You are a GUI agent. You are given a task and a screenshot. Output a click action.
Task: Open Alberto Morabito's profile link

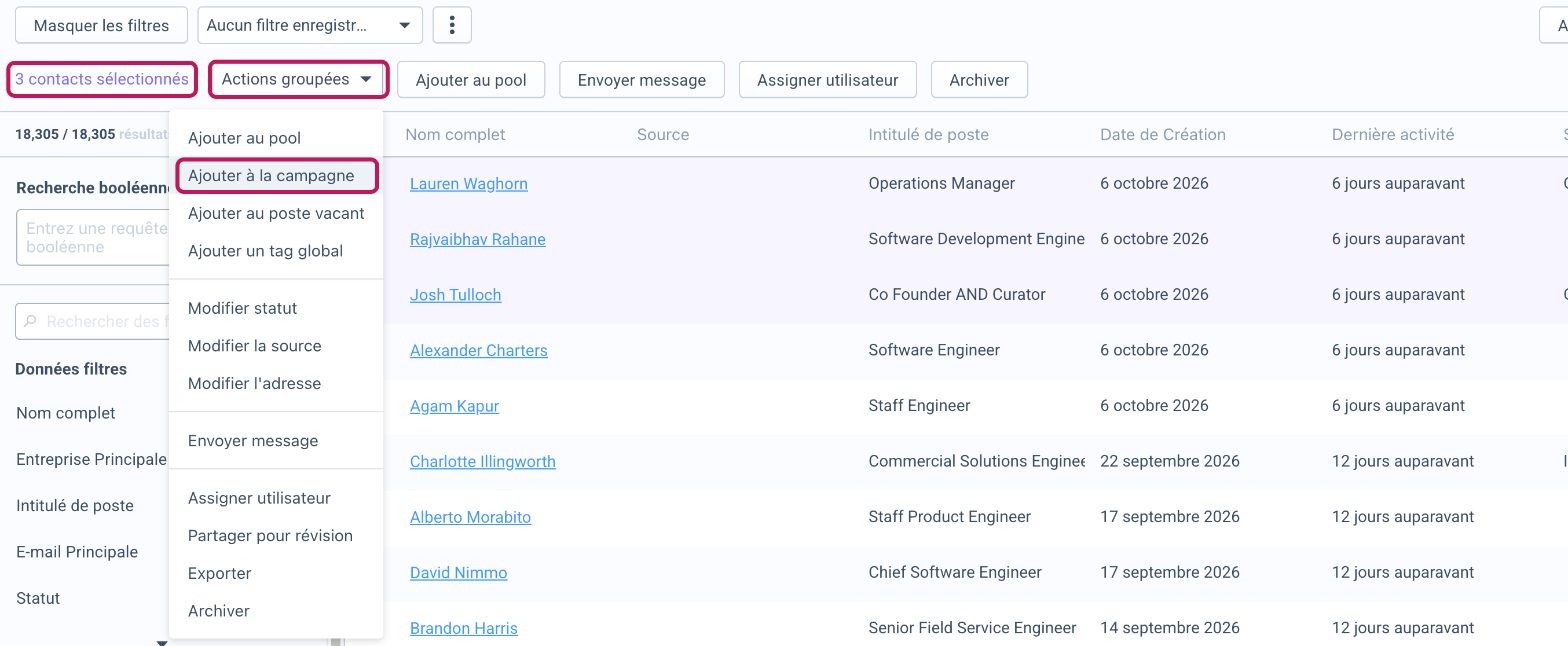click(471, 517)
